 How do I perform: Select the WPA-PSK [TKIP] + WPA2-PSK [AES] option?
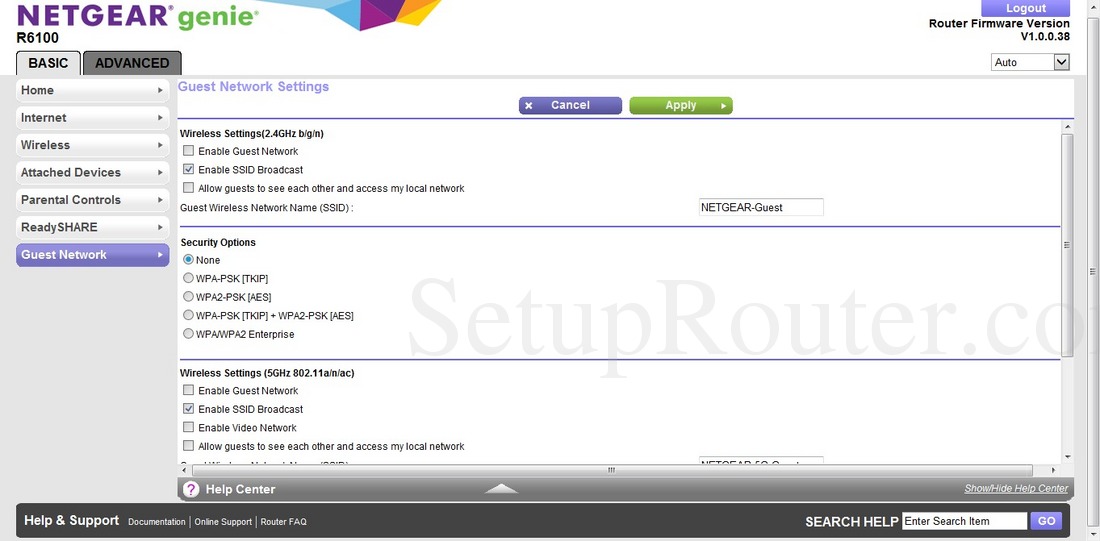[188, 315]
